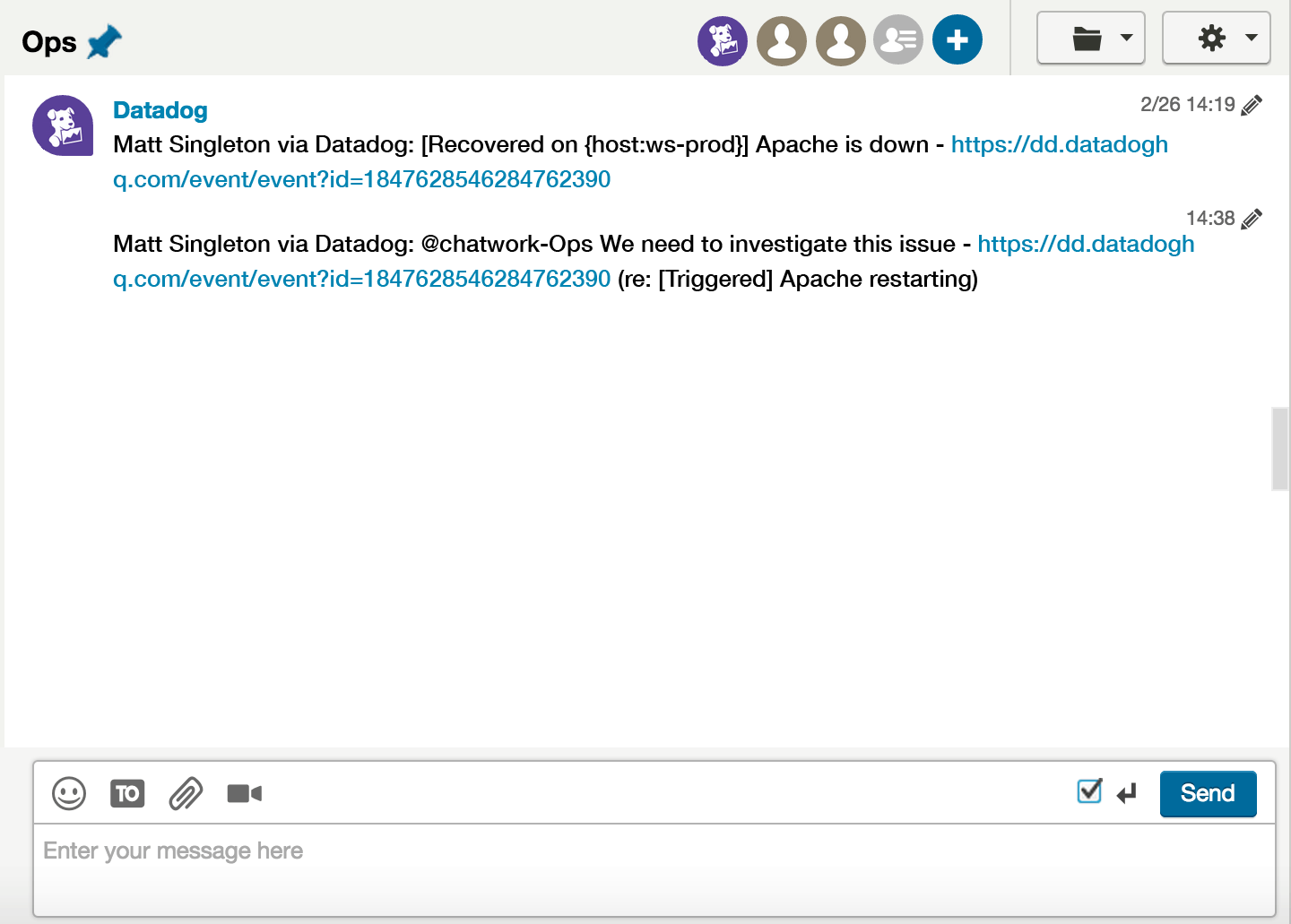Add a new member with the plus icon

tap(957, 39)
